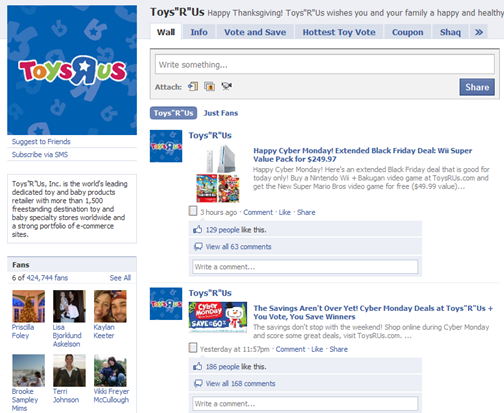Open Brooke Sampley Mims' name link
504x413 pixels.
pyautogui.click(x=25, y=400)
